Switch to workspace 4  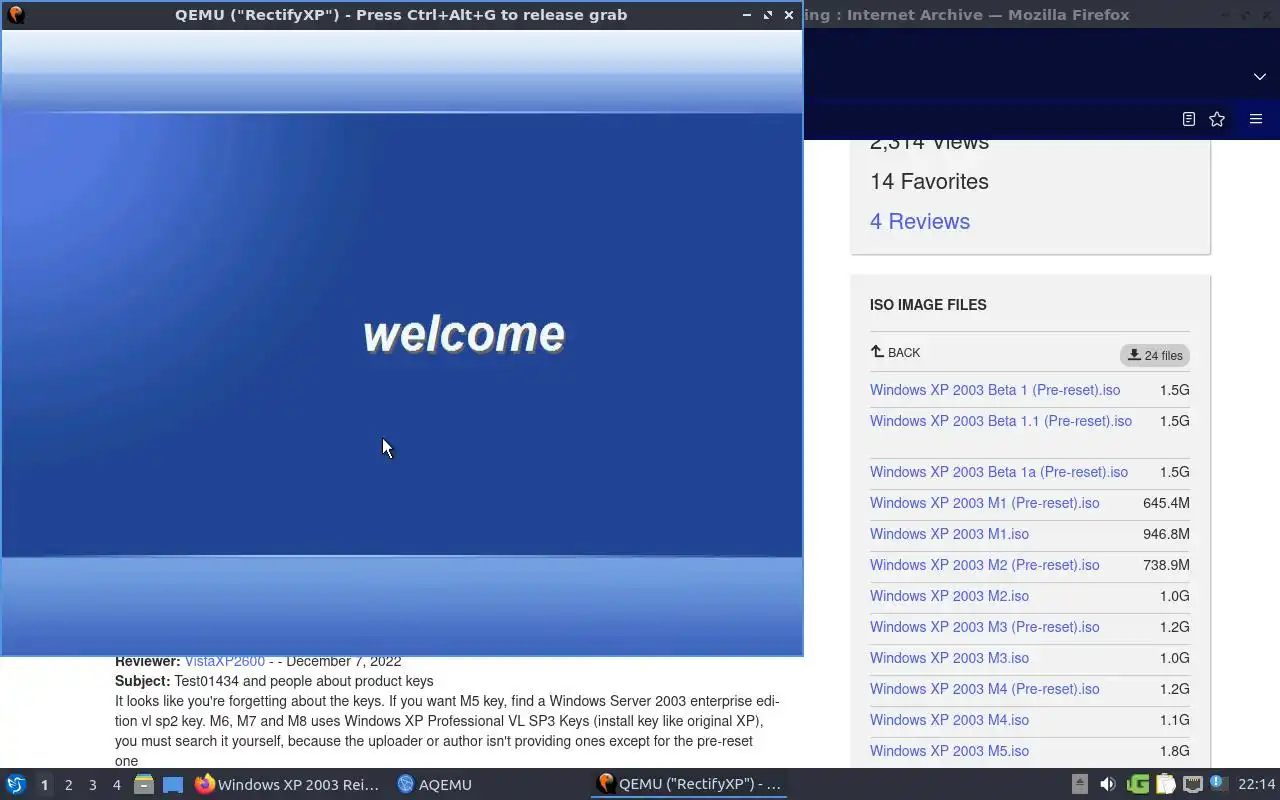[x=116, y=785]
